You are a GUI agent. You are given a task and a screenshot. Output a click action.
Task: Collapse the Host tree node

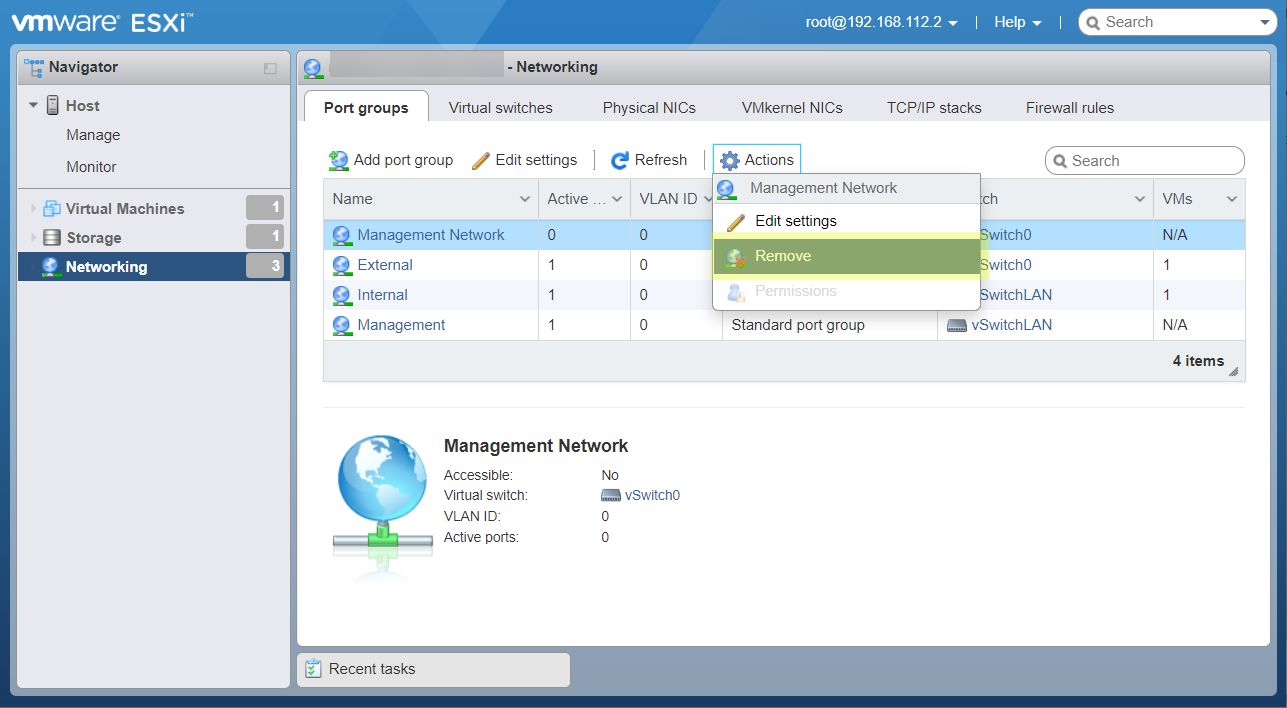pos(33,105)
